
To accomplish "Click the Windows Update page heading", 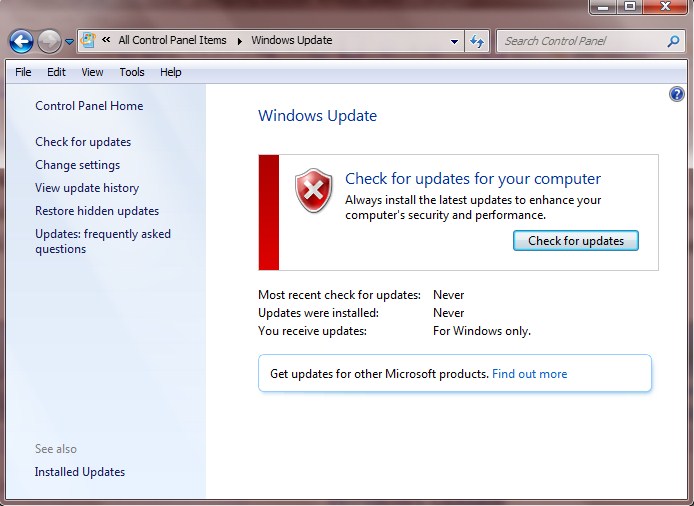I will (x=317, y=116).
